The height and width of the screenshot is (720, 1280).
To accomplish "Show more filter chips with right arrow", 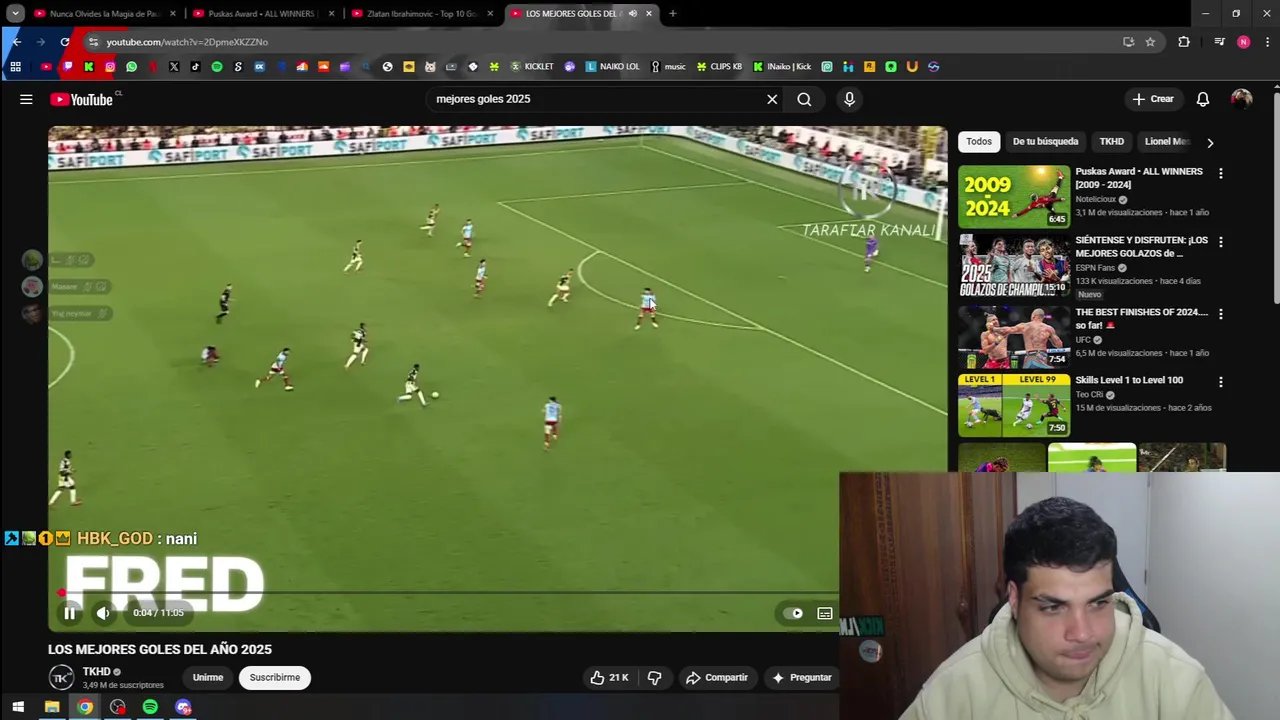I will (1210, 142).
